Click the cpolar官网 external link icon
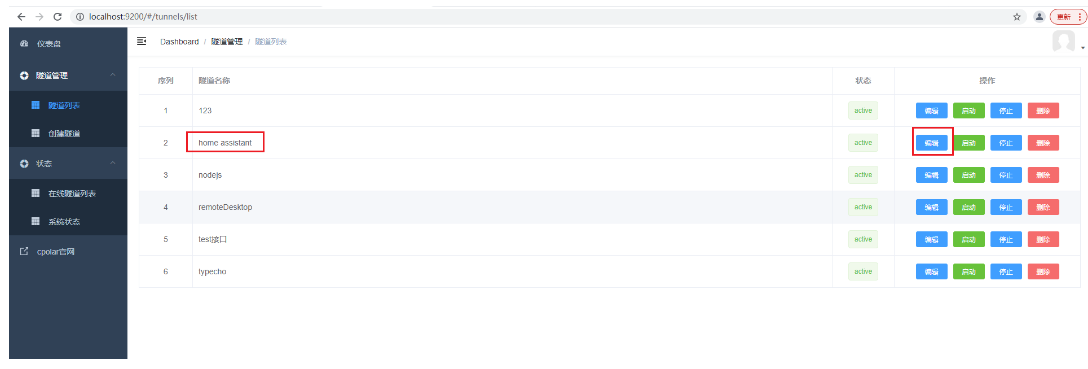 pos(24,251)
